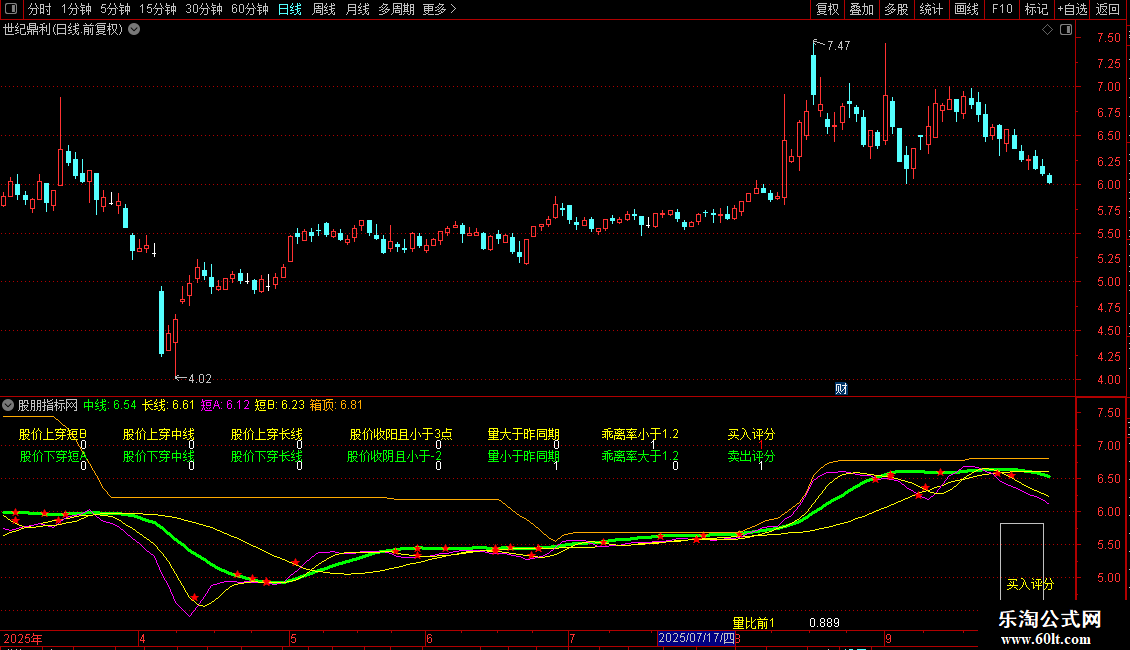
Task: Click the blue 财 marker on chart
Action: (x=841, y=389)
